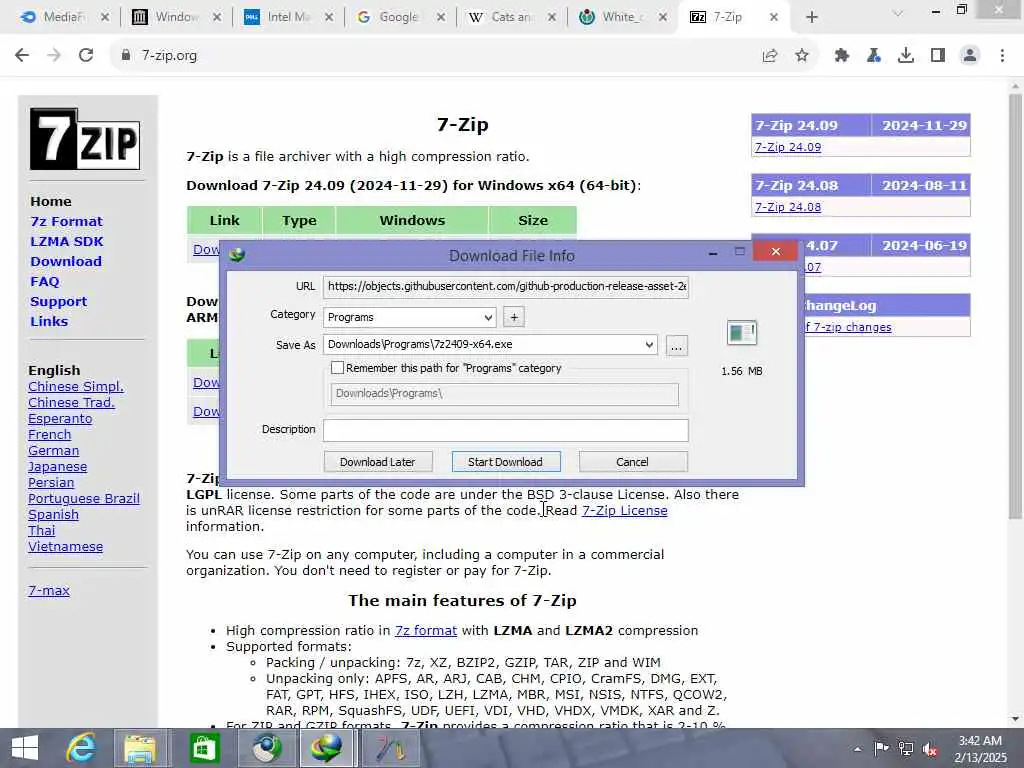Switch to the Google tab
The height and width of the screenshot is (768, 1024).
click(392, 17)
